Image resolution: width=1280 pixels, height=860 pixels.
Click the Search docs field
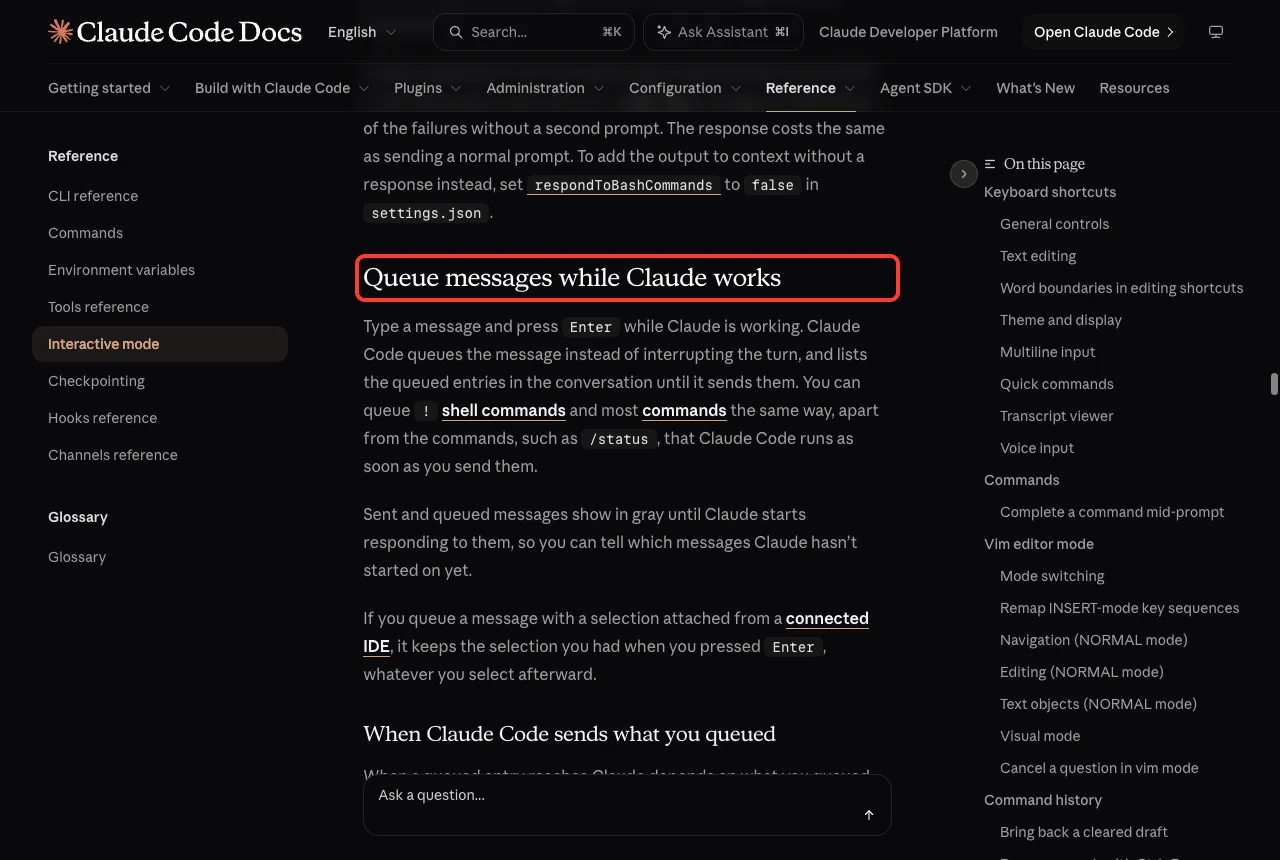click(x=534, y=32)
